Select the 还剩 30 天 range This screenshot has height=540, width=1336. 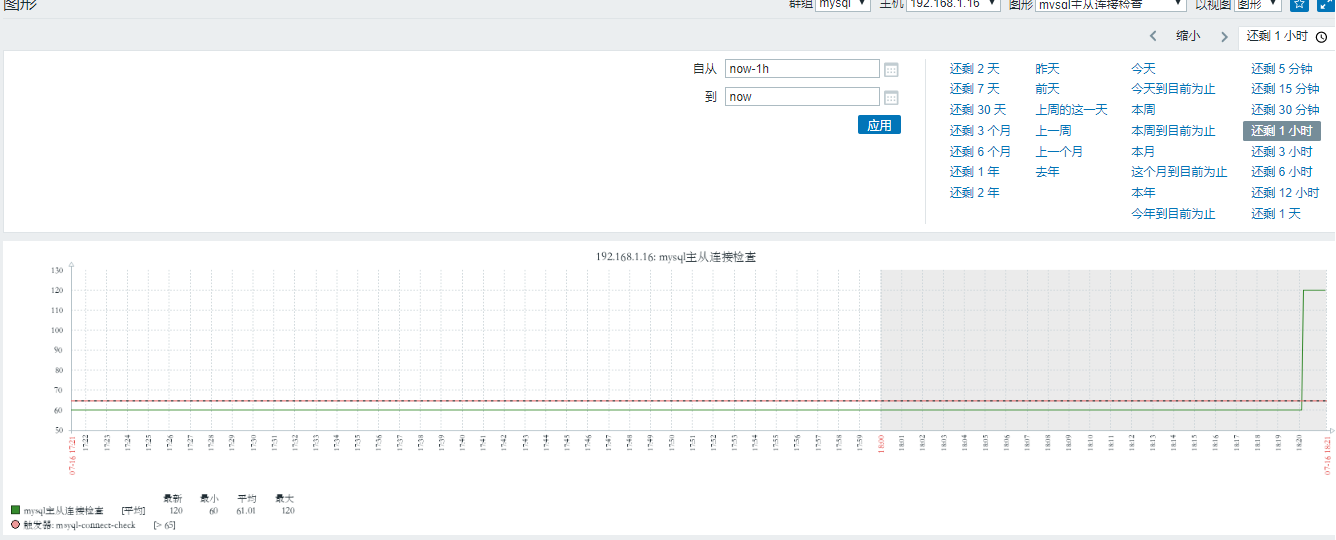(978, 110)
